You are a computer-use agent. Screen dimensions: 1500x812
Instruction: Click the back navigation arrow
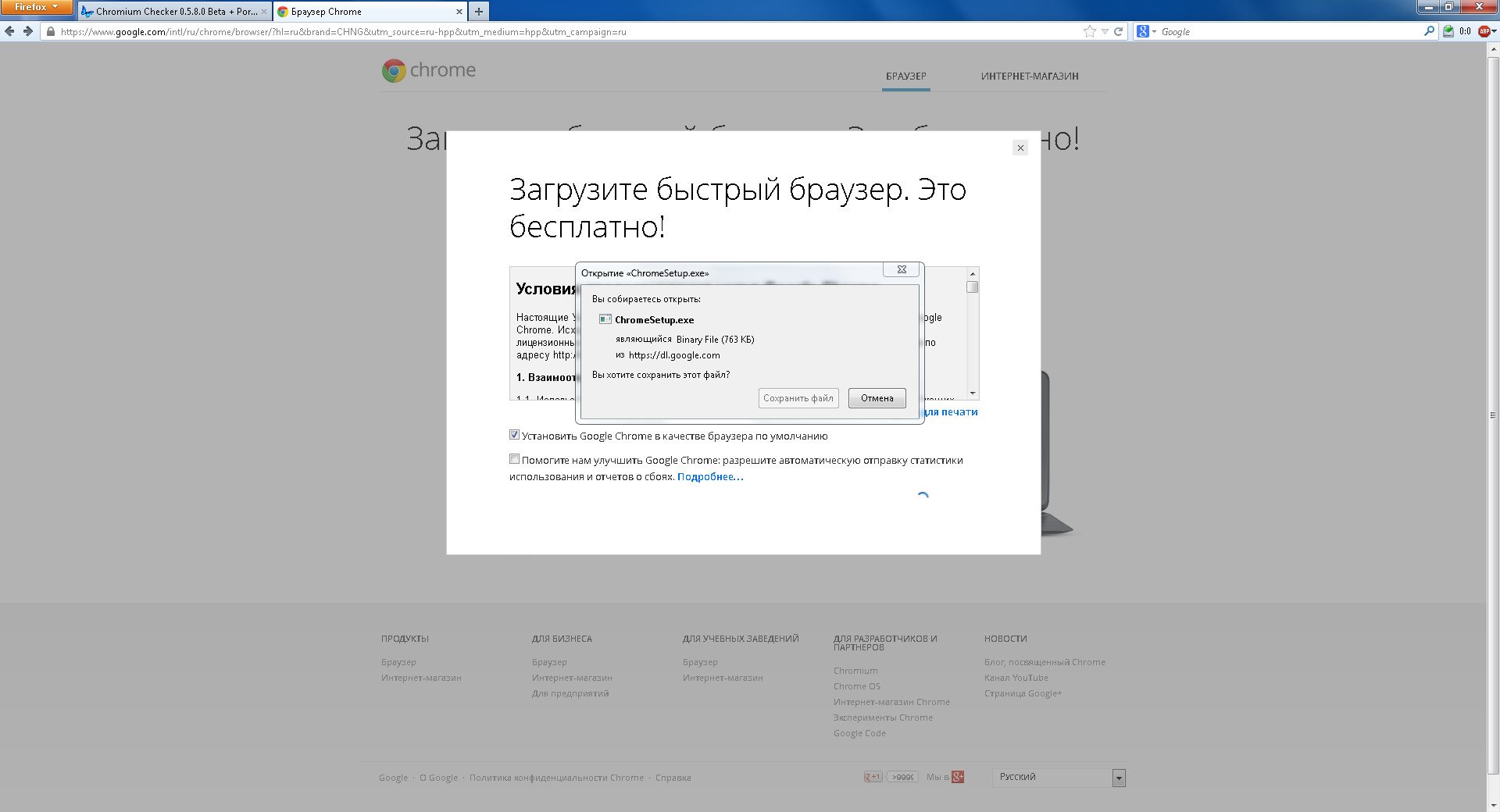point(9,31)
